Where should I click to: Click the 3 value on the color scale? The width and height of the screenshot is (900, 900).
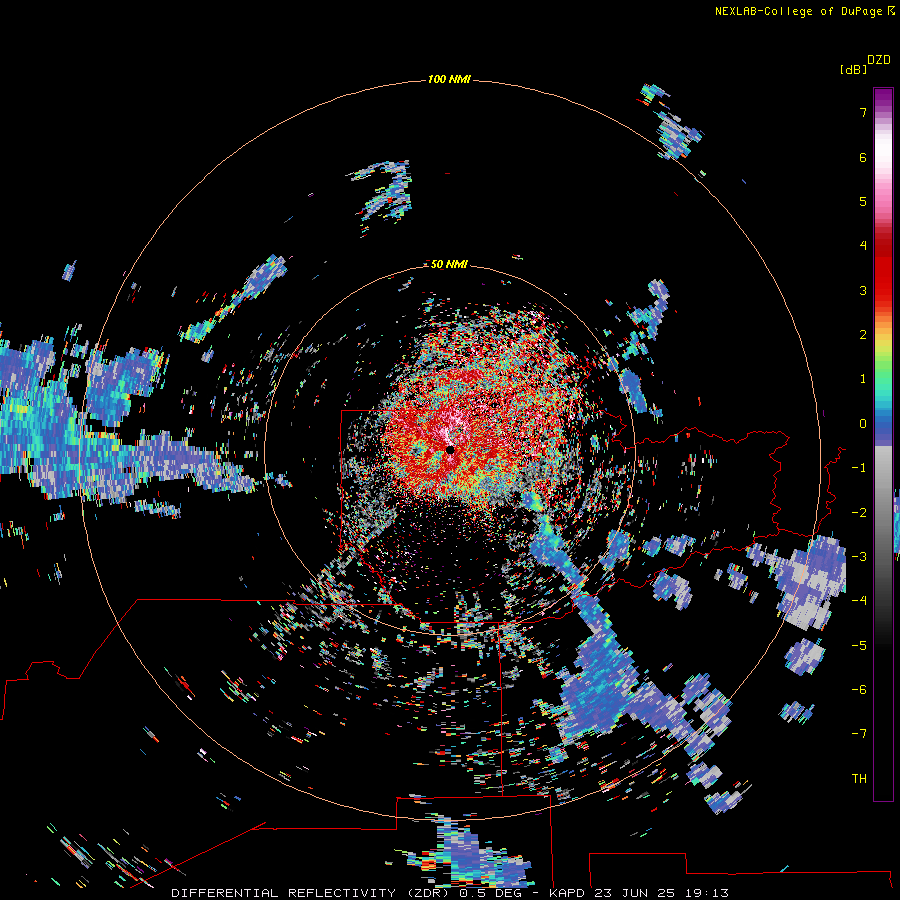(863, 290)
